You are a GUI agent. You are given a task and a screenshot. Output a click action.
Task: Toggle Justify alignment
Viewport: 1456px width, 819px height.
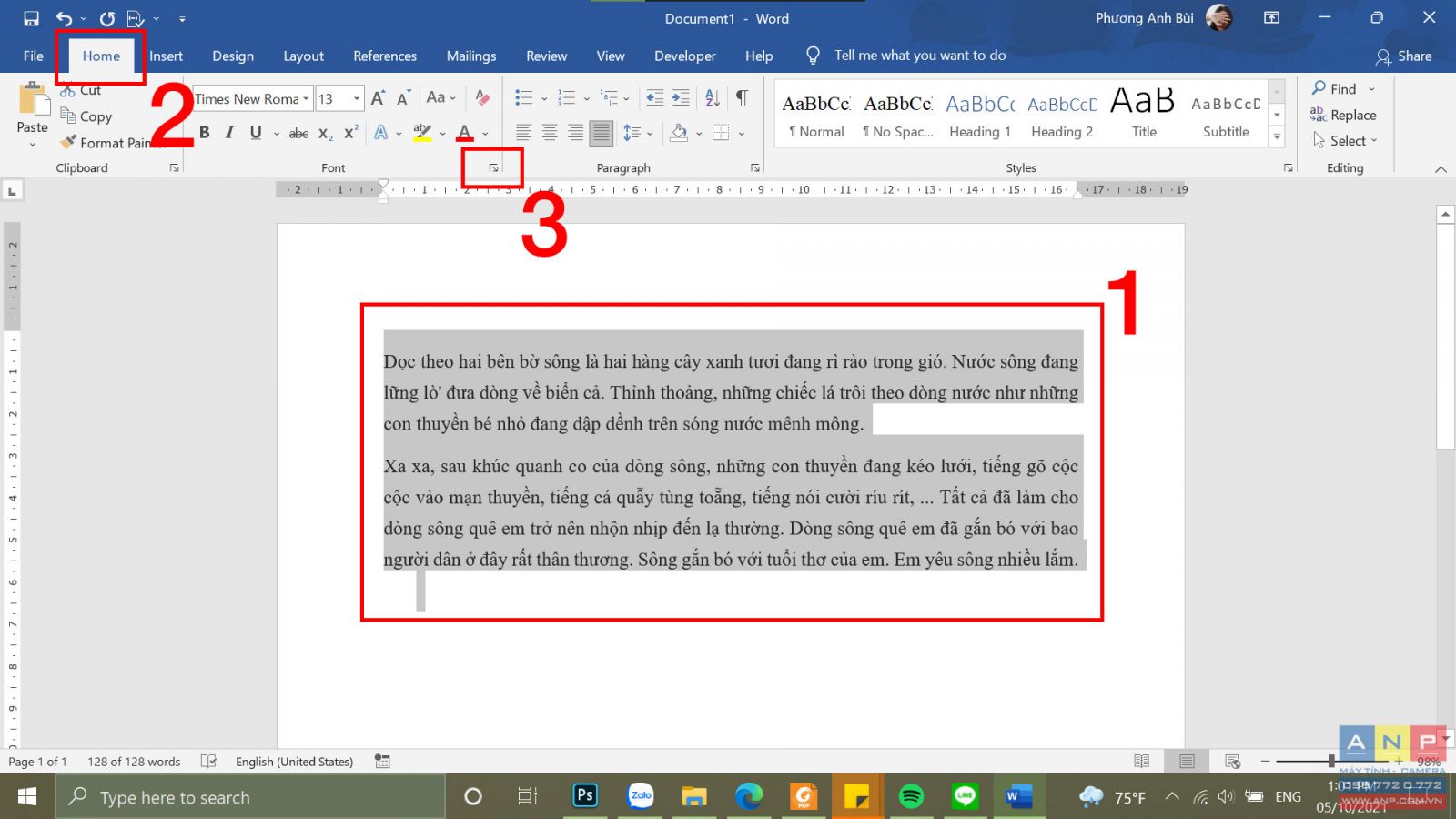coord(601,133)
